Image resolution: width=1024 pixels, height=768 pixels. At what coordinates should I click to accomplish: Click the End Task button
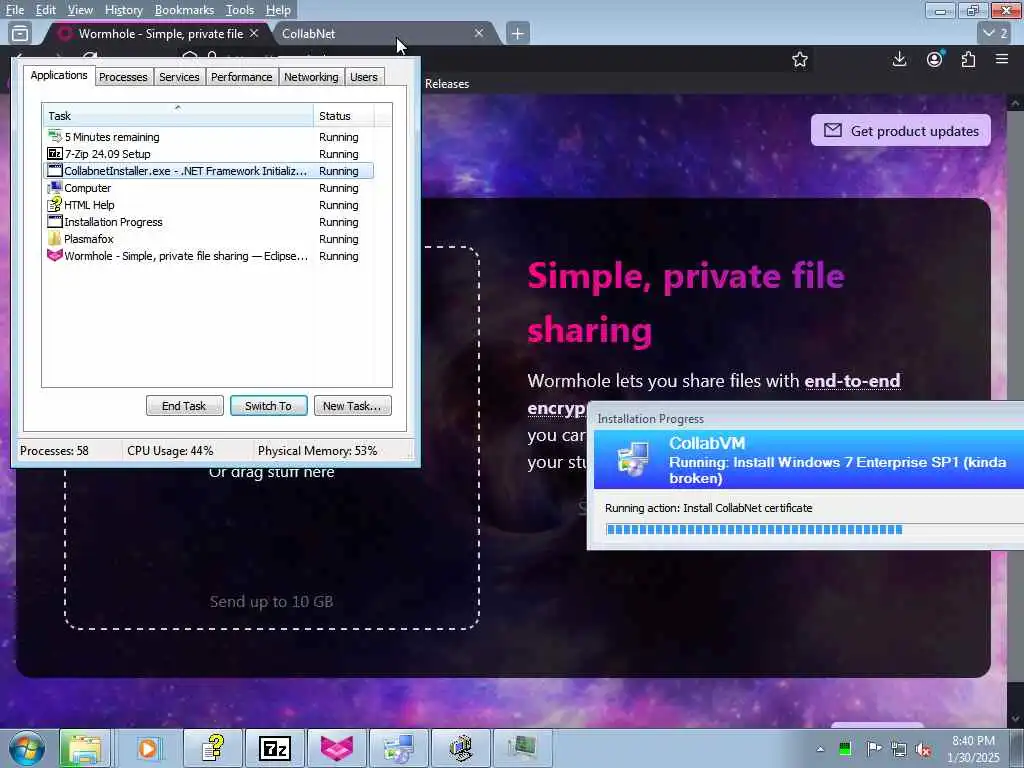pos(184,406)
